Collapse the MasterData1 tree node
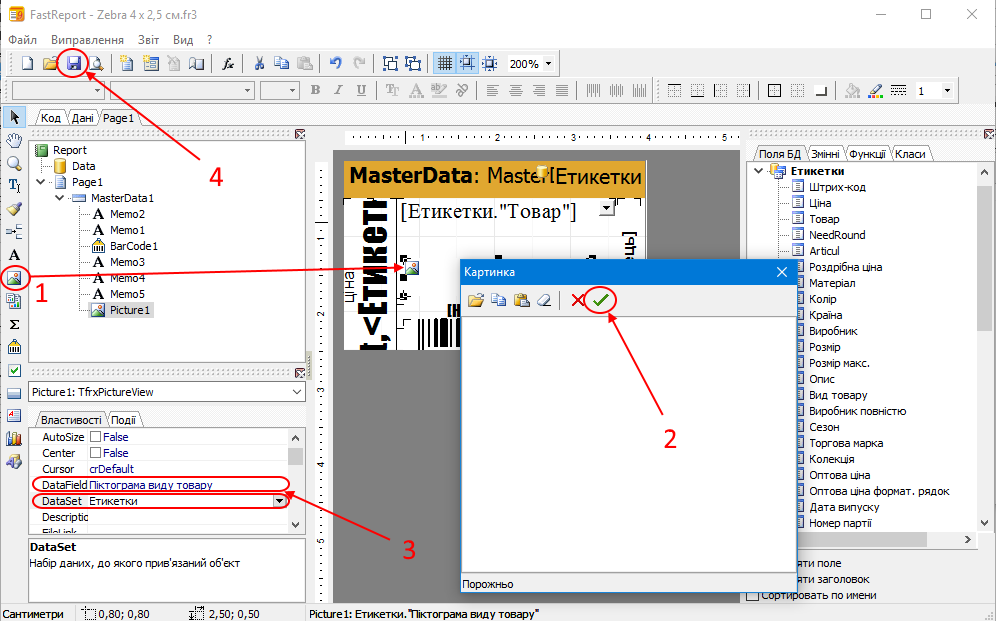 [56, 199]
